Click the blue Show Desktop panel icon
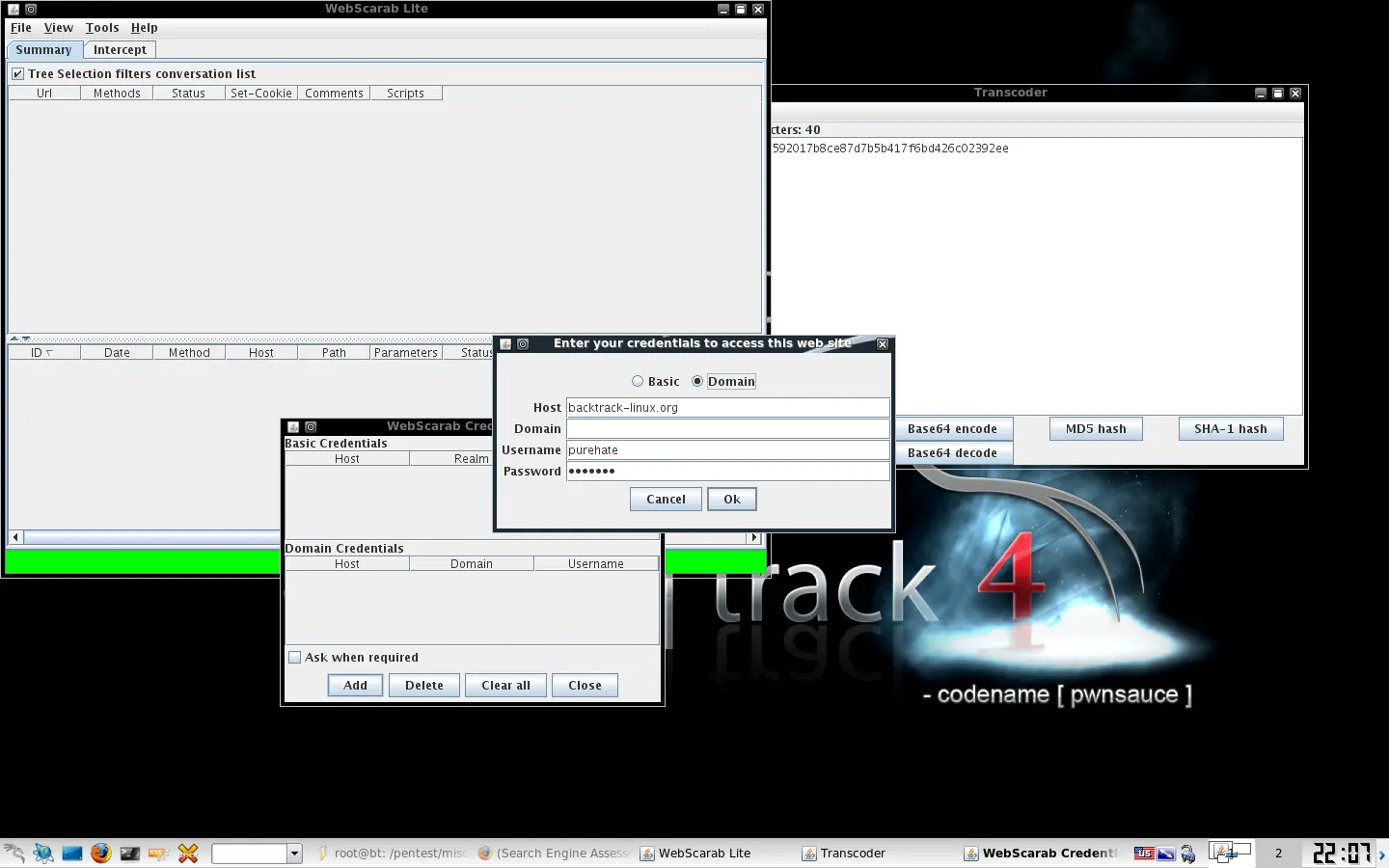Viewport: 1389px width, 868px height. tap(71, 854)
